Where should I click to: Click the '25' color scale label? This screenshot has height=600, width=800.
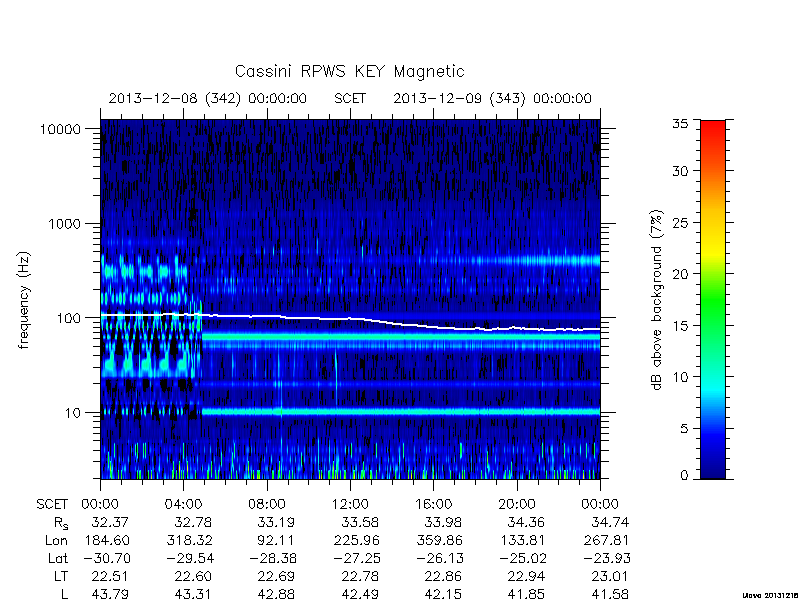[x=680, y=223]
